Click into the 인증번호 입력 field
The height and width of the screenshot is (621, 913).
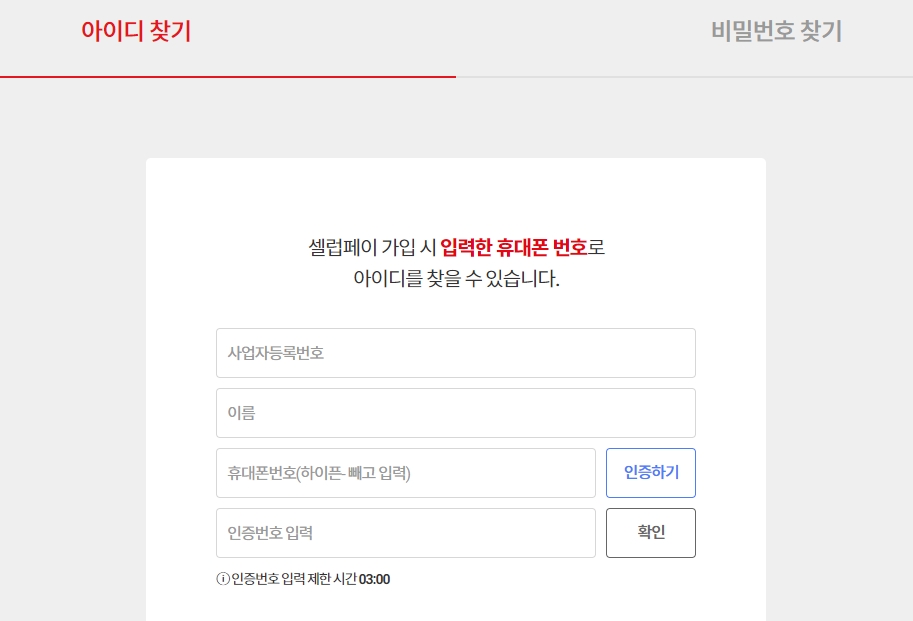tap(405, 533)
